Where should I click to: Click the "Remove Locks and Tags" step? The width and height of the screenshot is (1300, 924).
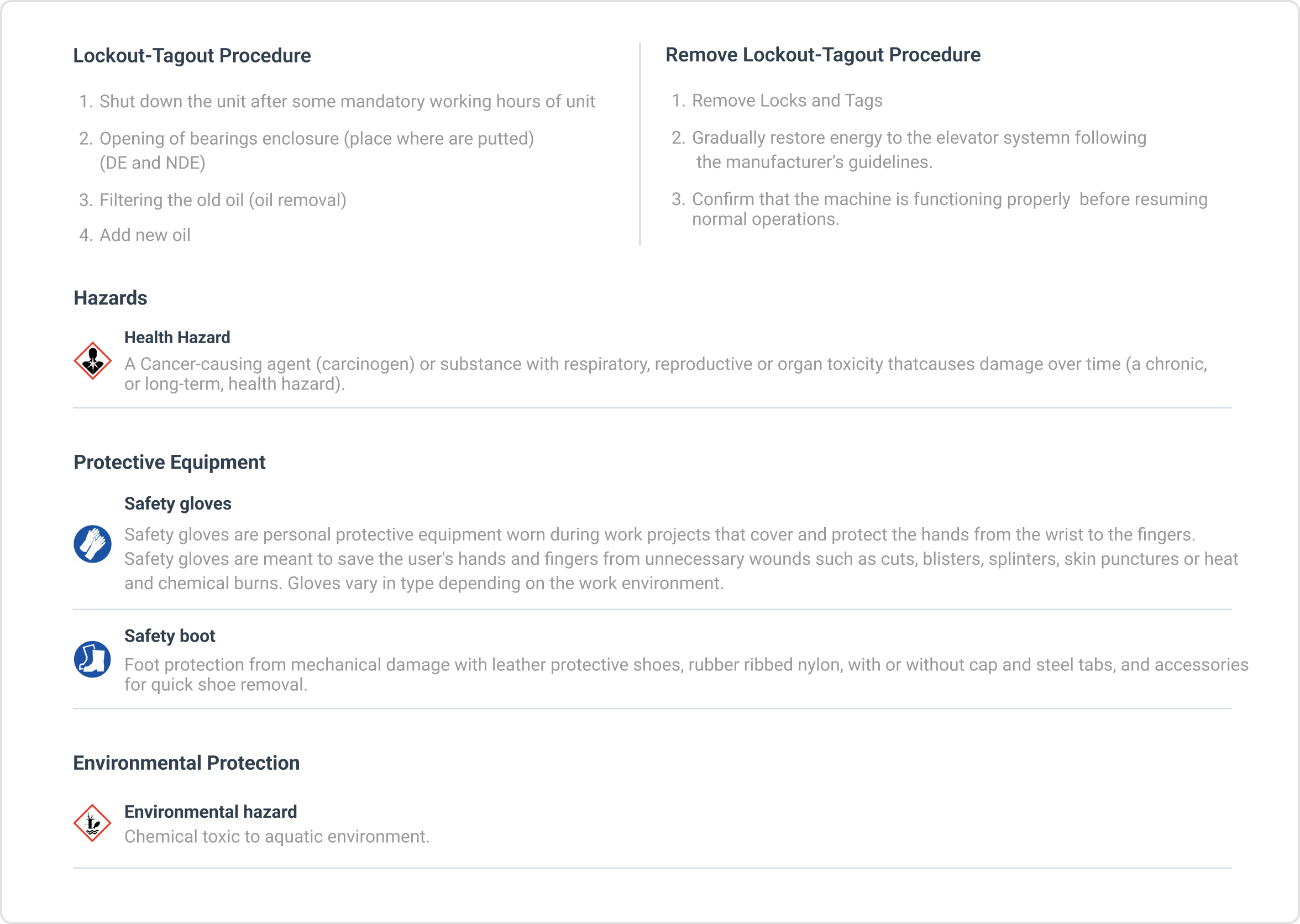point(787,101)
